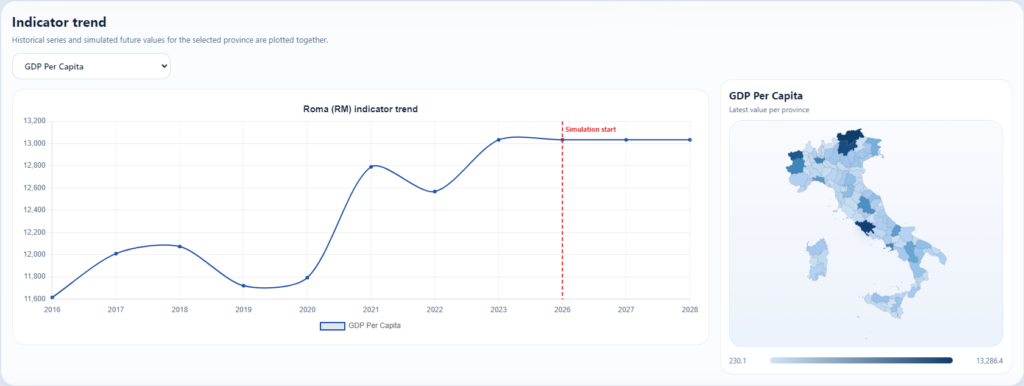Click the 2018 data point

pyautogui.click(x=180, y=246)
